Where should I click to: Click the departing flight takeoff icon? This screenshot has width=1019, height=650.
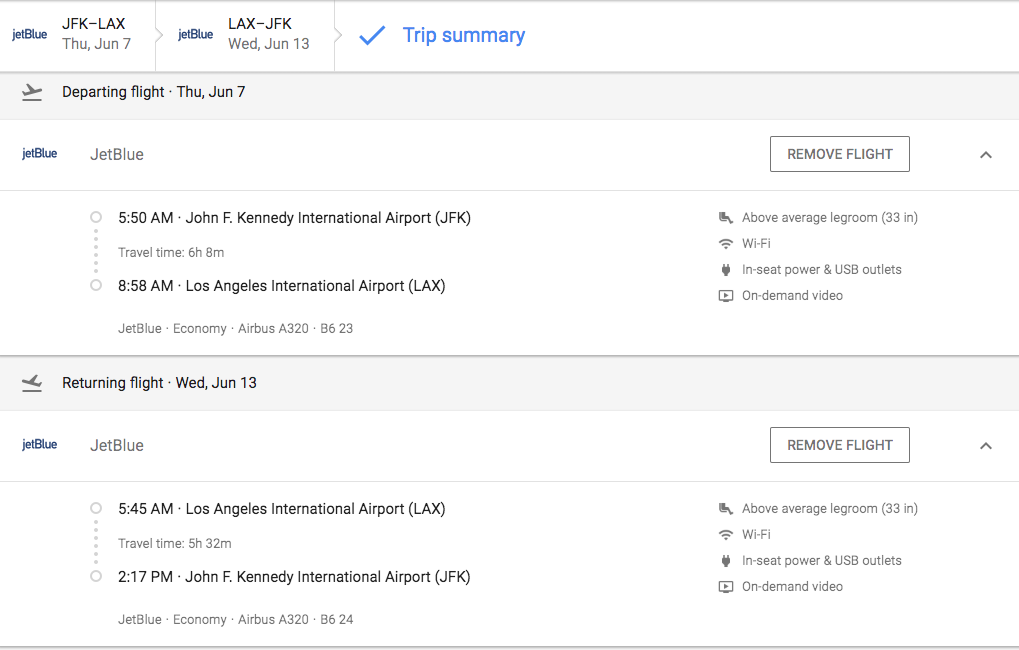coord(32,92)
